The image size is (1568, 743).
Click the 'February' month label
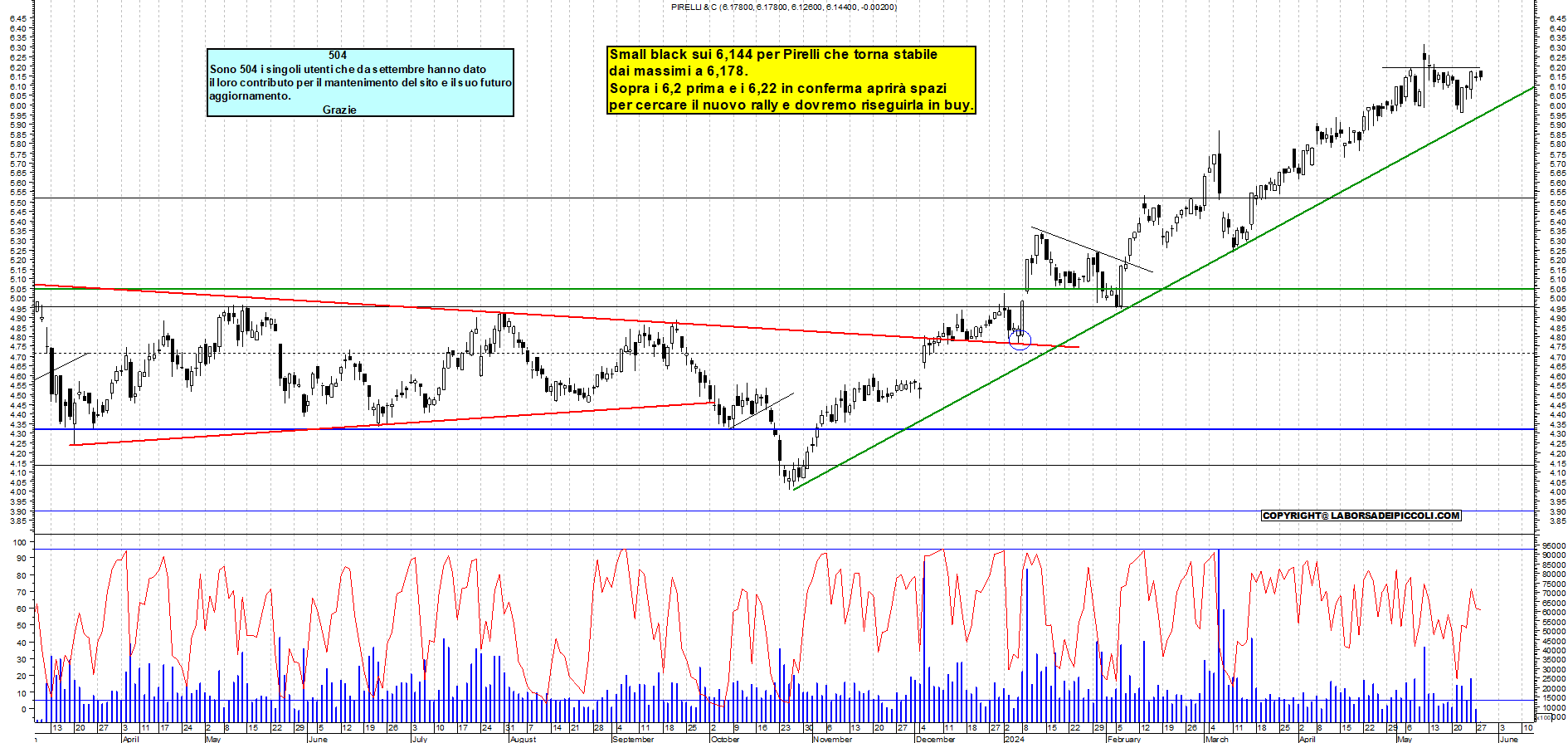pyautogui.click(x=1124, y=739)
